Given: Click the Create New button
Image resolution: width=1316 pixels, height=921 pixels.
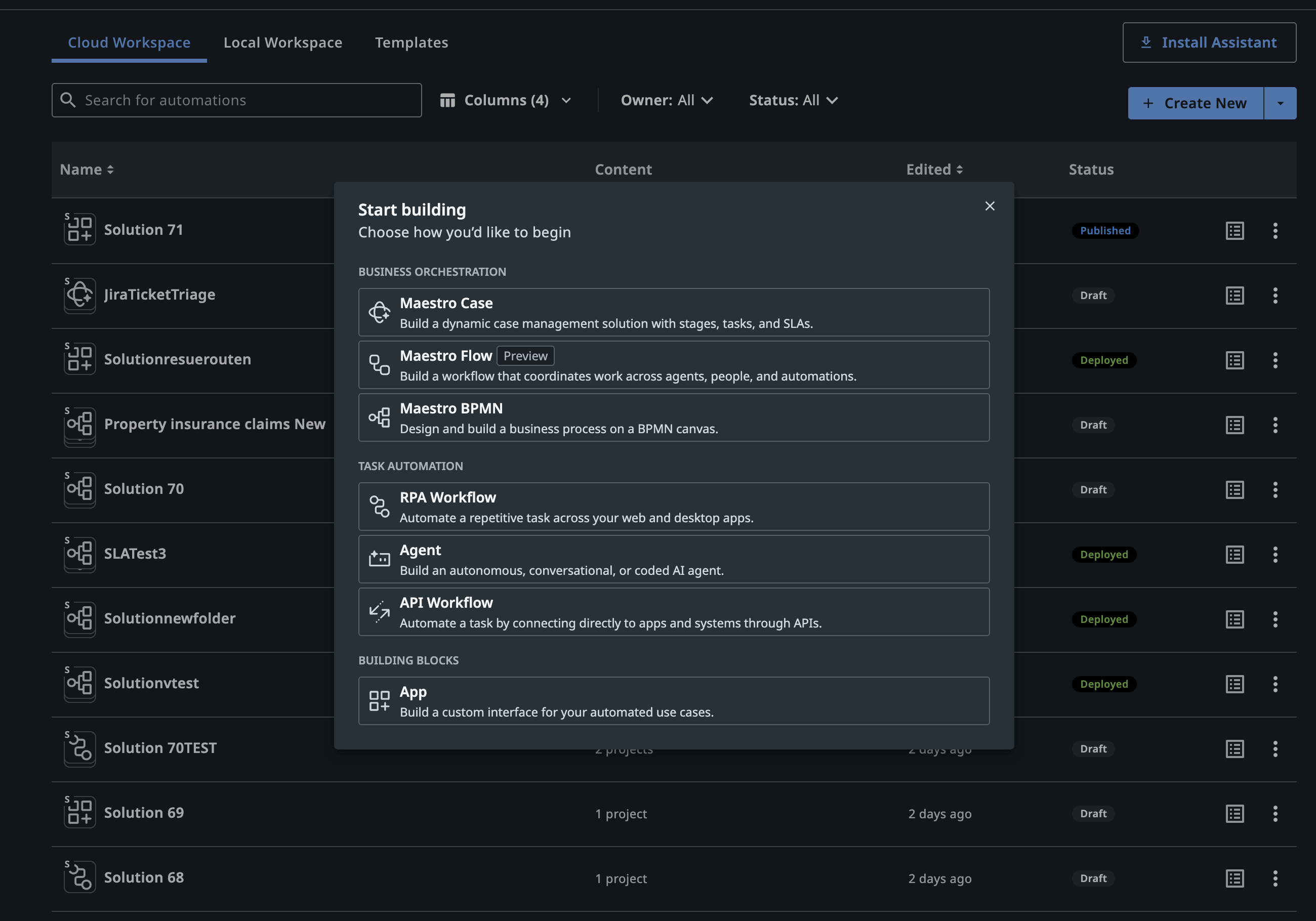Looking at the screenshot, I should pyautogui.click(x=1196, y=103).
